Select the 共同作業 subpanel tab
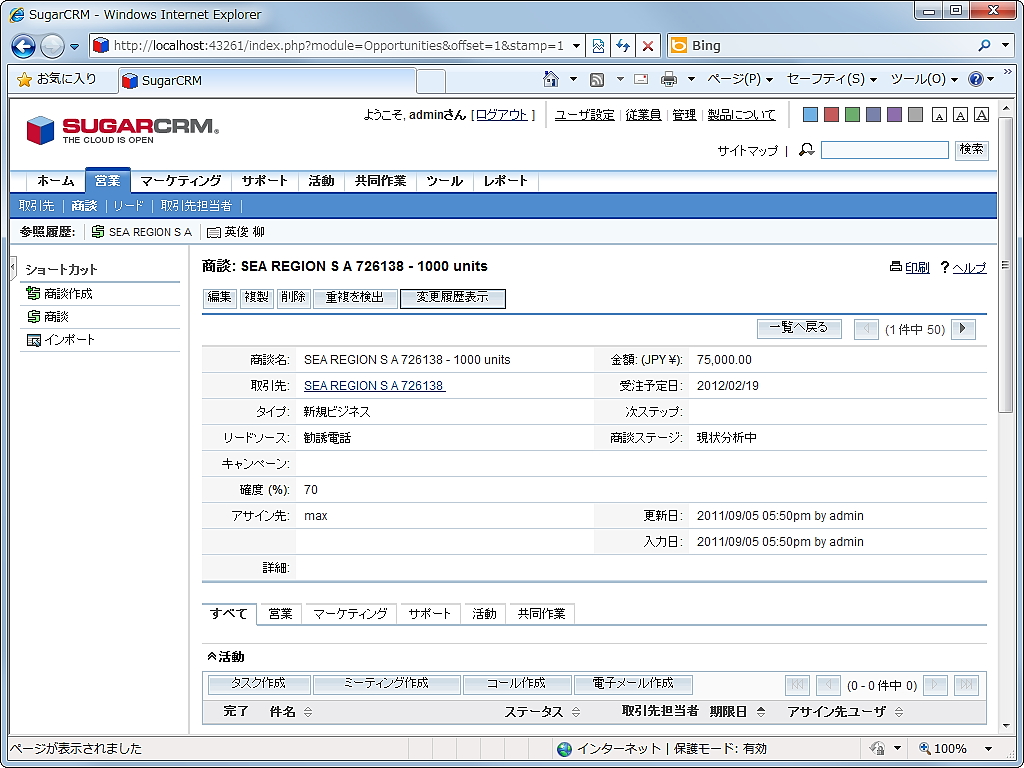 (x=540, y=614)
